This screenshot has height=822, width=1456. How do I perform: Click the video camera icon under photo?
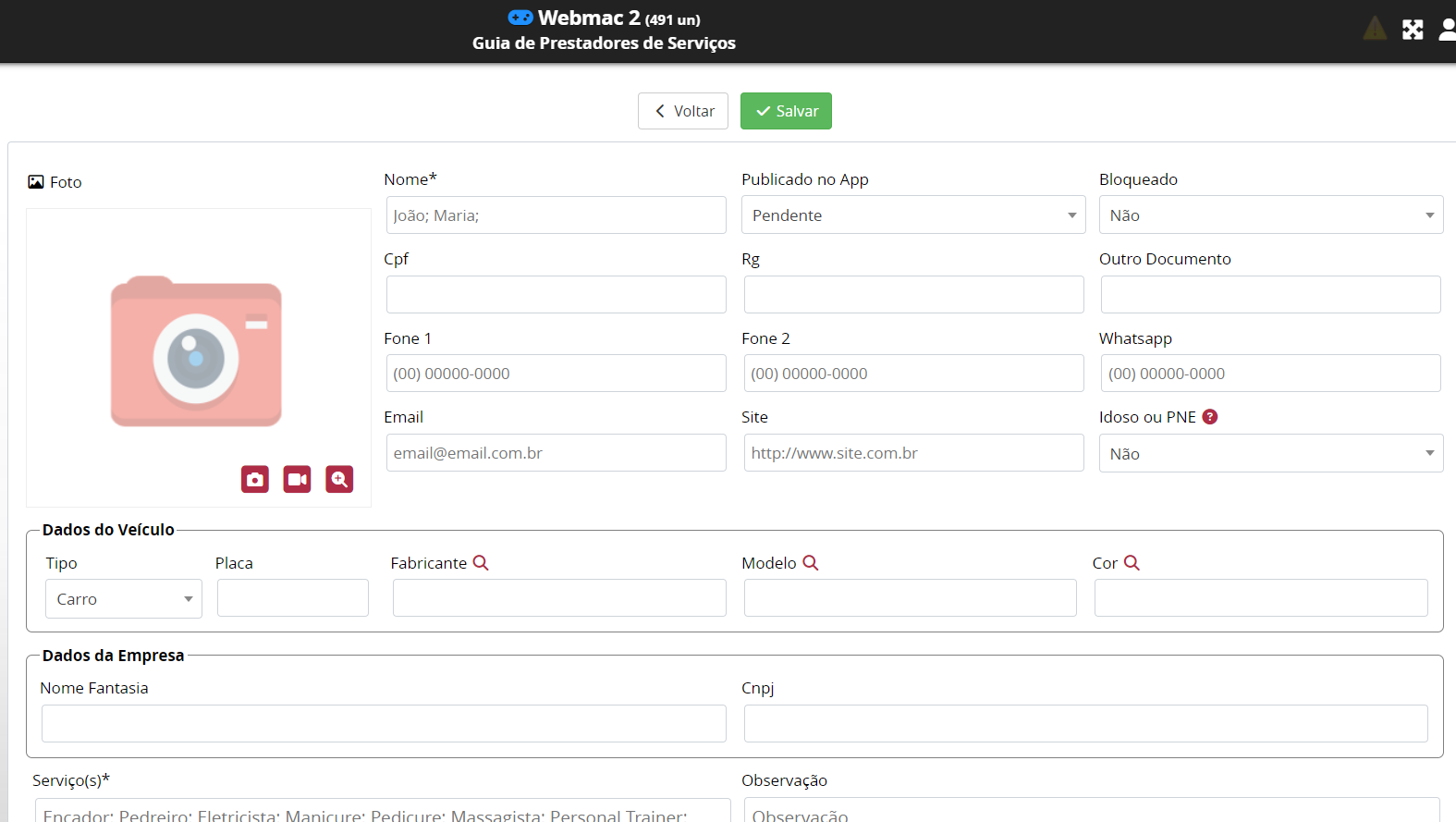297,479
